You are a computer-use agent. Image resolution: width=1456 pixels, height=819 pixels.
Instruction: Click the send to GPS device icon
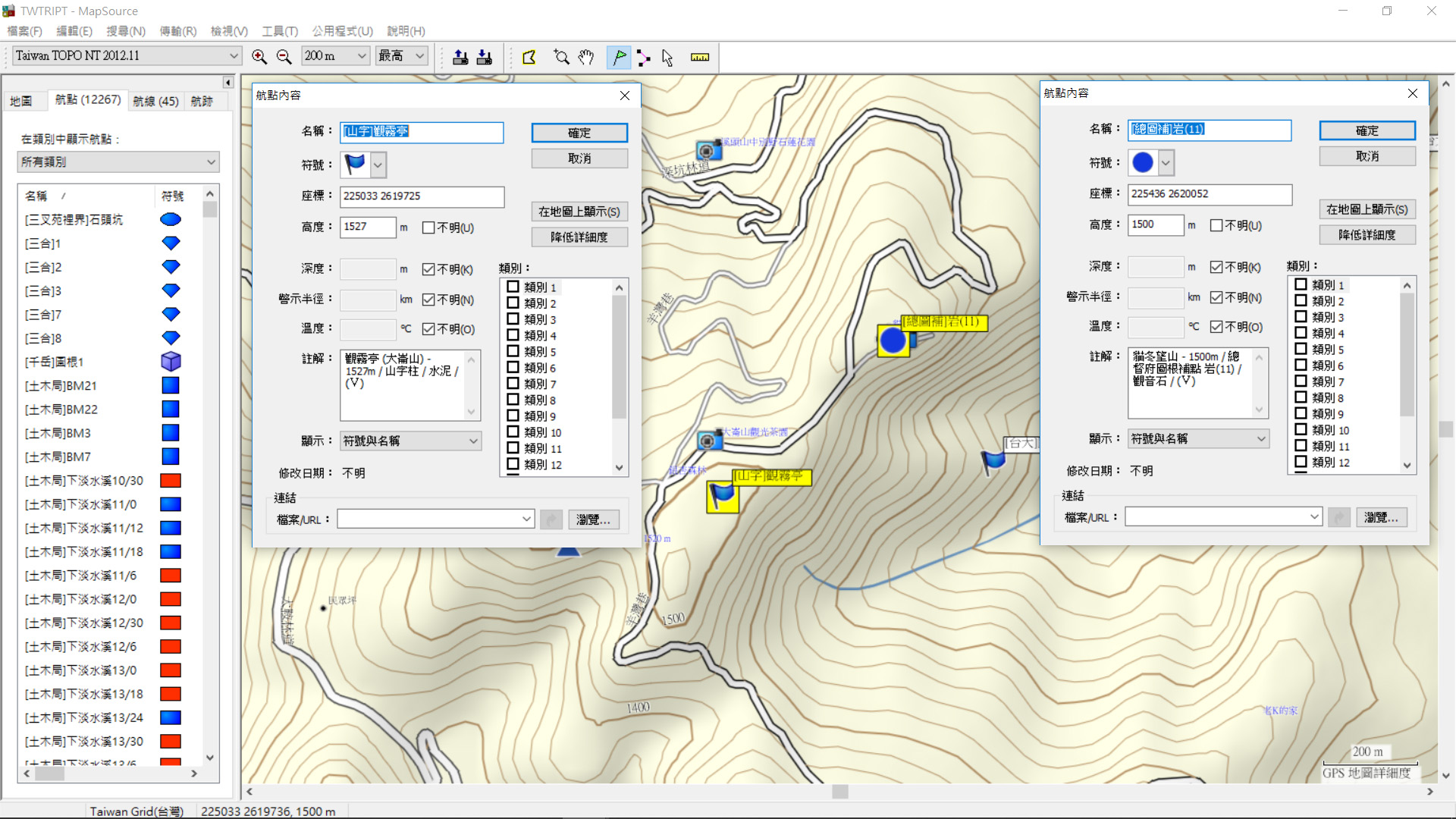tap(460, 57)
